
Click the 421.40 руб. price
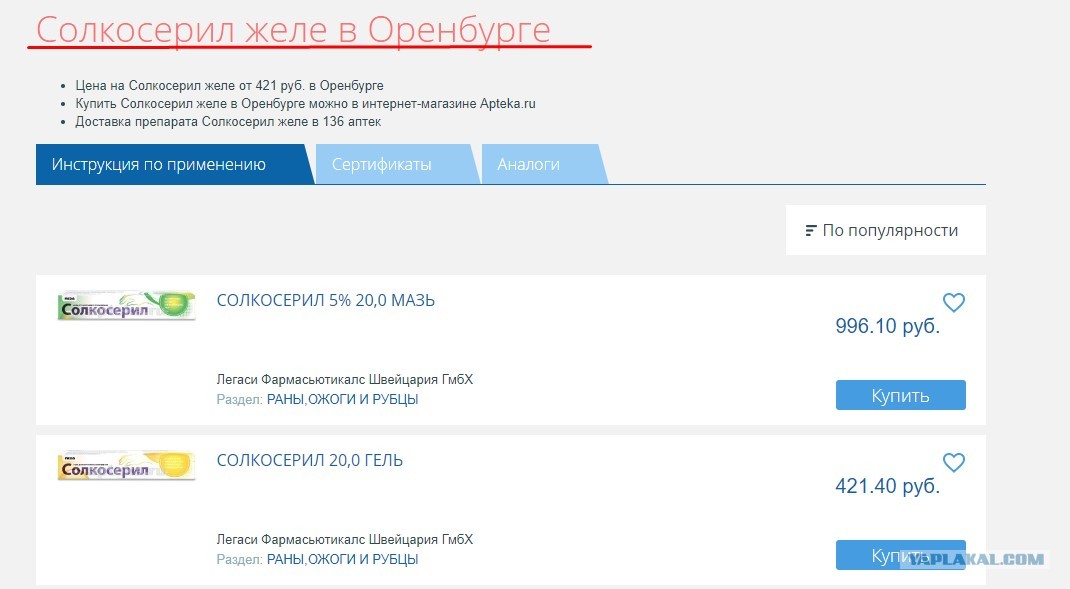point(887,486)
